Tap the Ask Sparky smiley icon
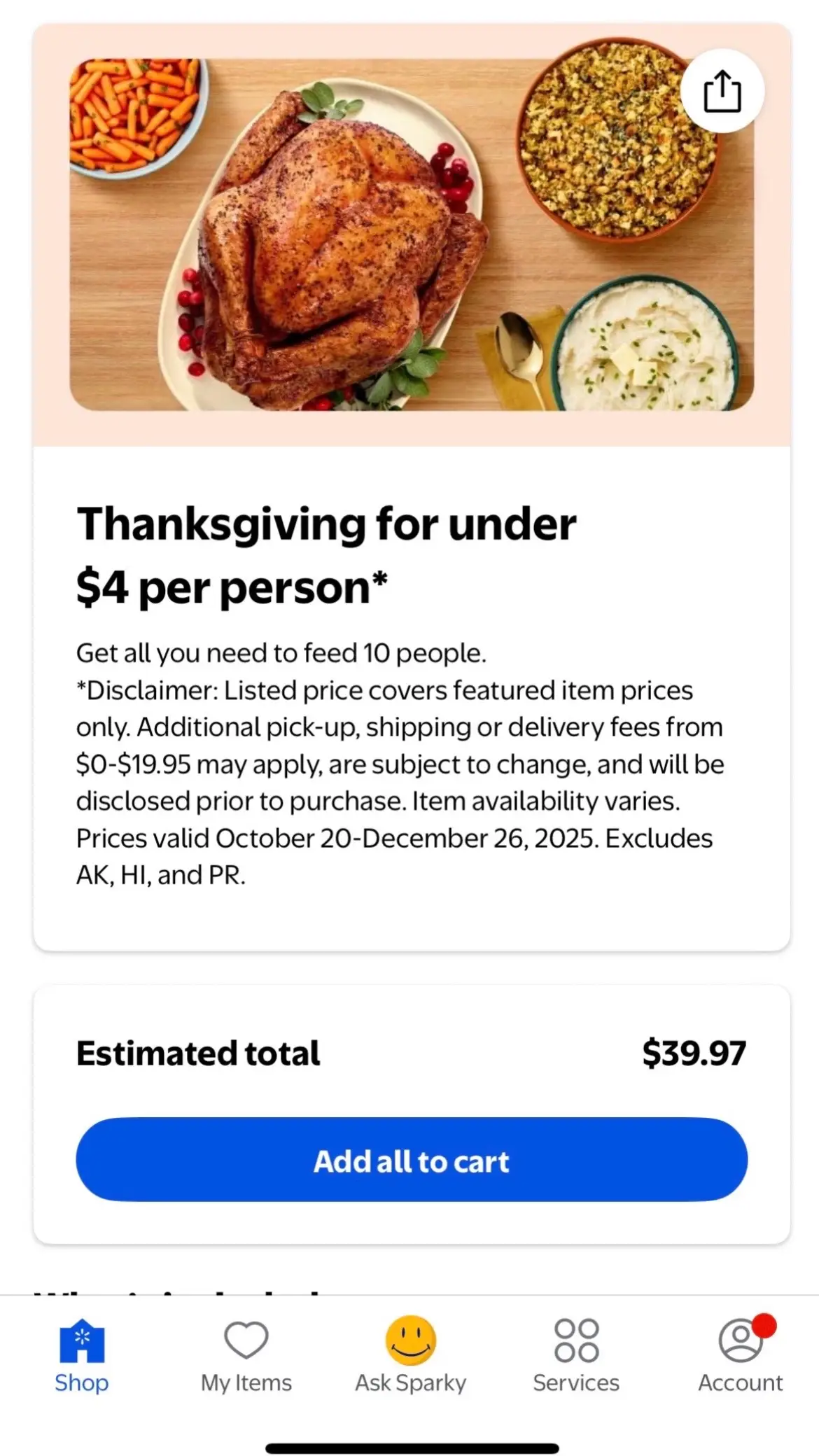Image resolution: width=819 pixels, height=1456 pixels. [410, 1338]
